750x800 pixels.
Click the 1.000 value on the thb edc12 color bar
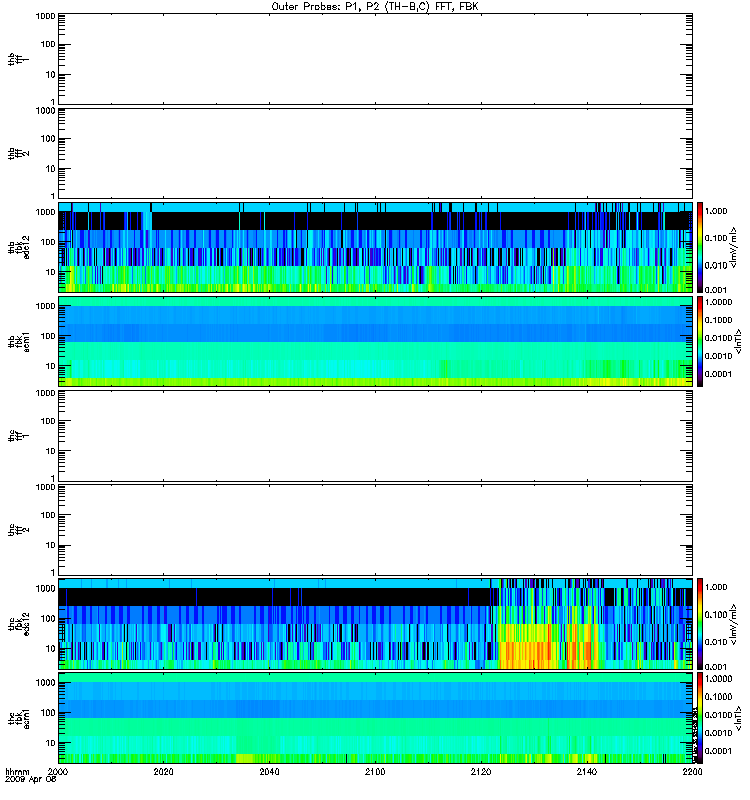tap(716, 211)
